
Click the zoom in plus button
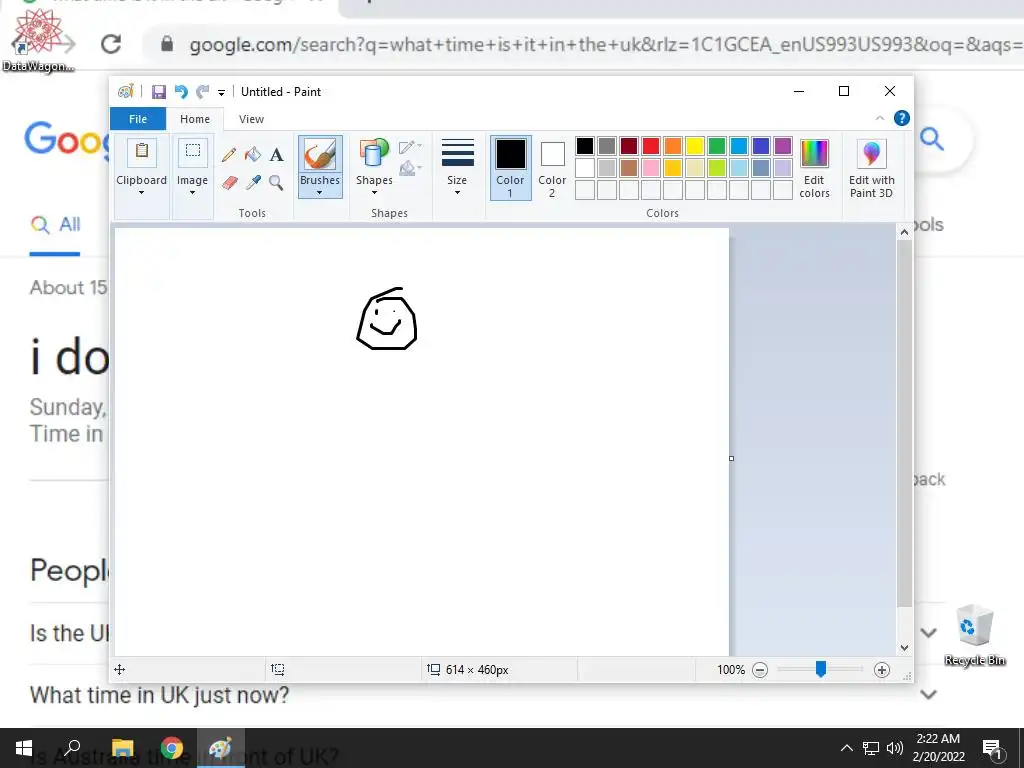882,670
